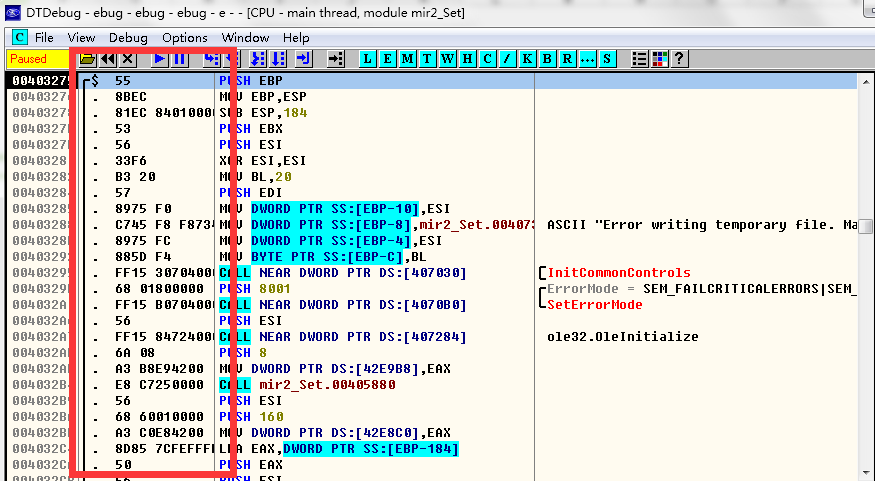875x481 pixels.
Task: Open the File menu
Action: [44, 37]
